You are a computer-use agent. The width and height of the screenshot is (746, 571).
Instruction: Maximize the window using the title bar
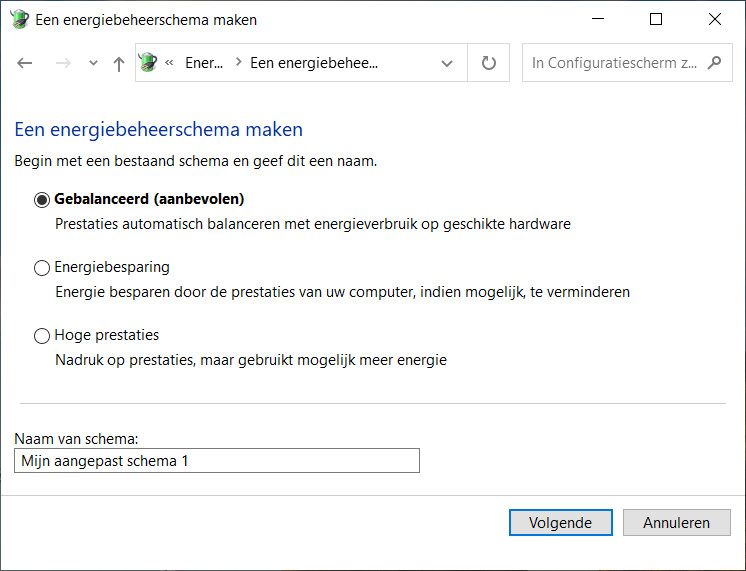click(656, 19)
